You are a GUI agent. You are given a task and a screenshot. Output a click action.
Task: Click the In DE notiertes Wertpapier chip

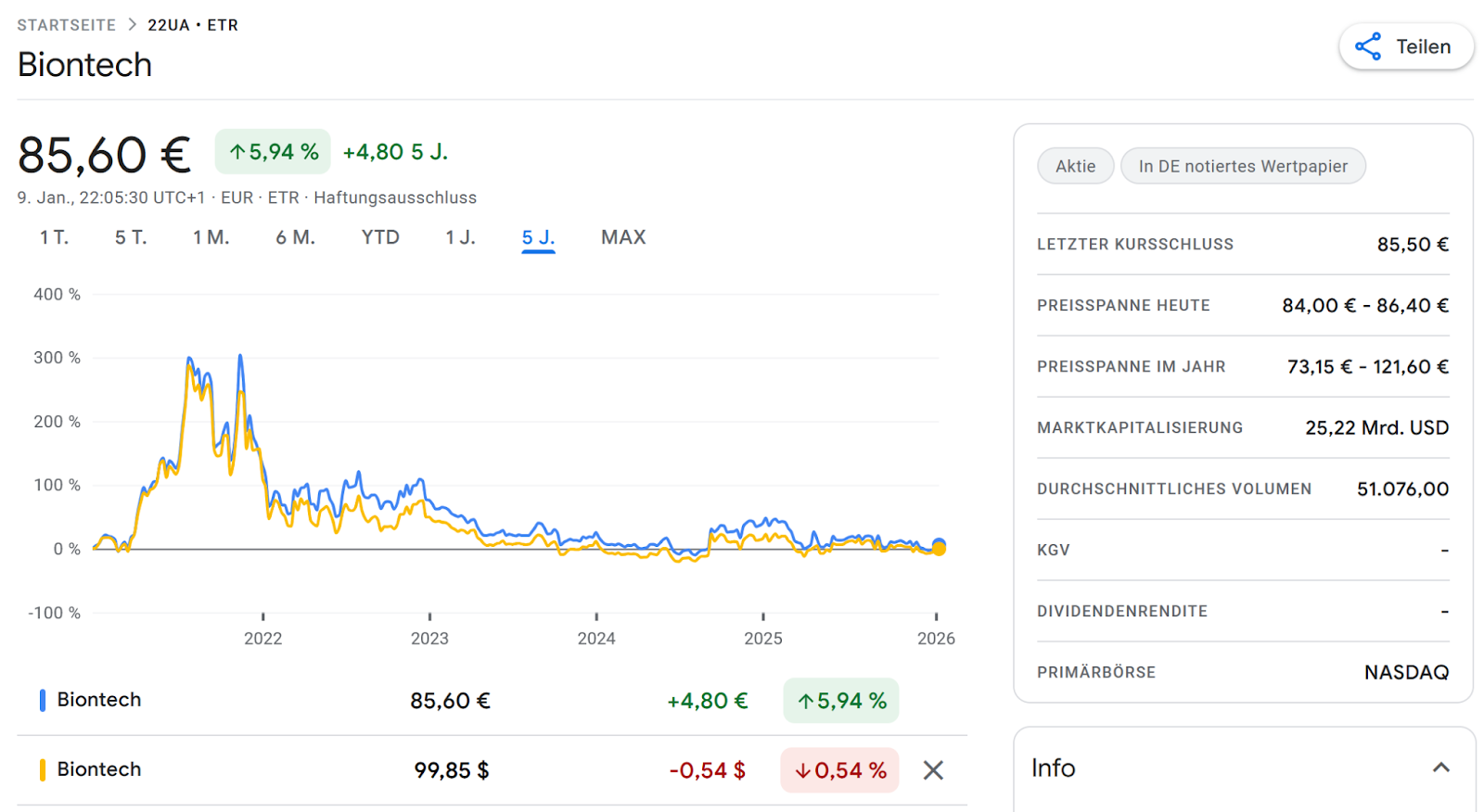click(1243, 166)
